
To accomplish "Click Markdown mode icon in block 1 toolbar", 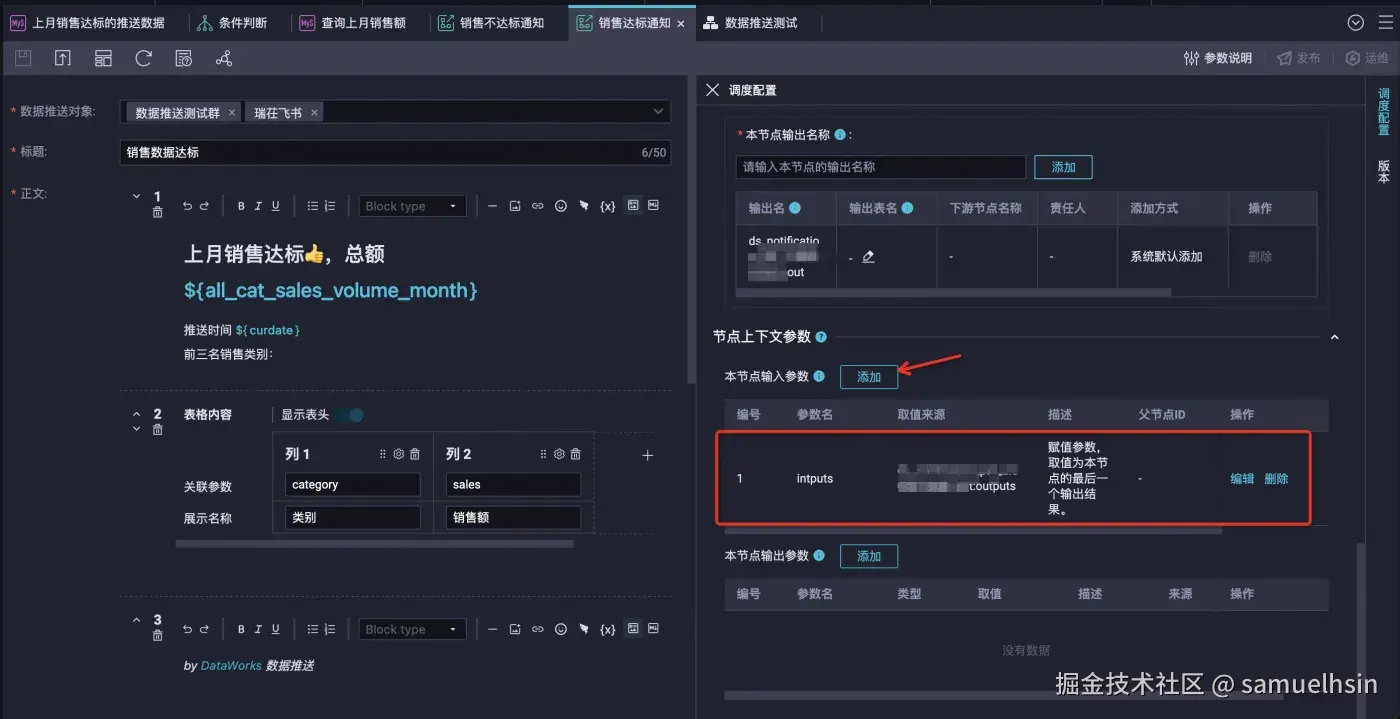I will pyautogui.click(x=654, y=205).
